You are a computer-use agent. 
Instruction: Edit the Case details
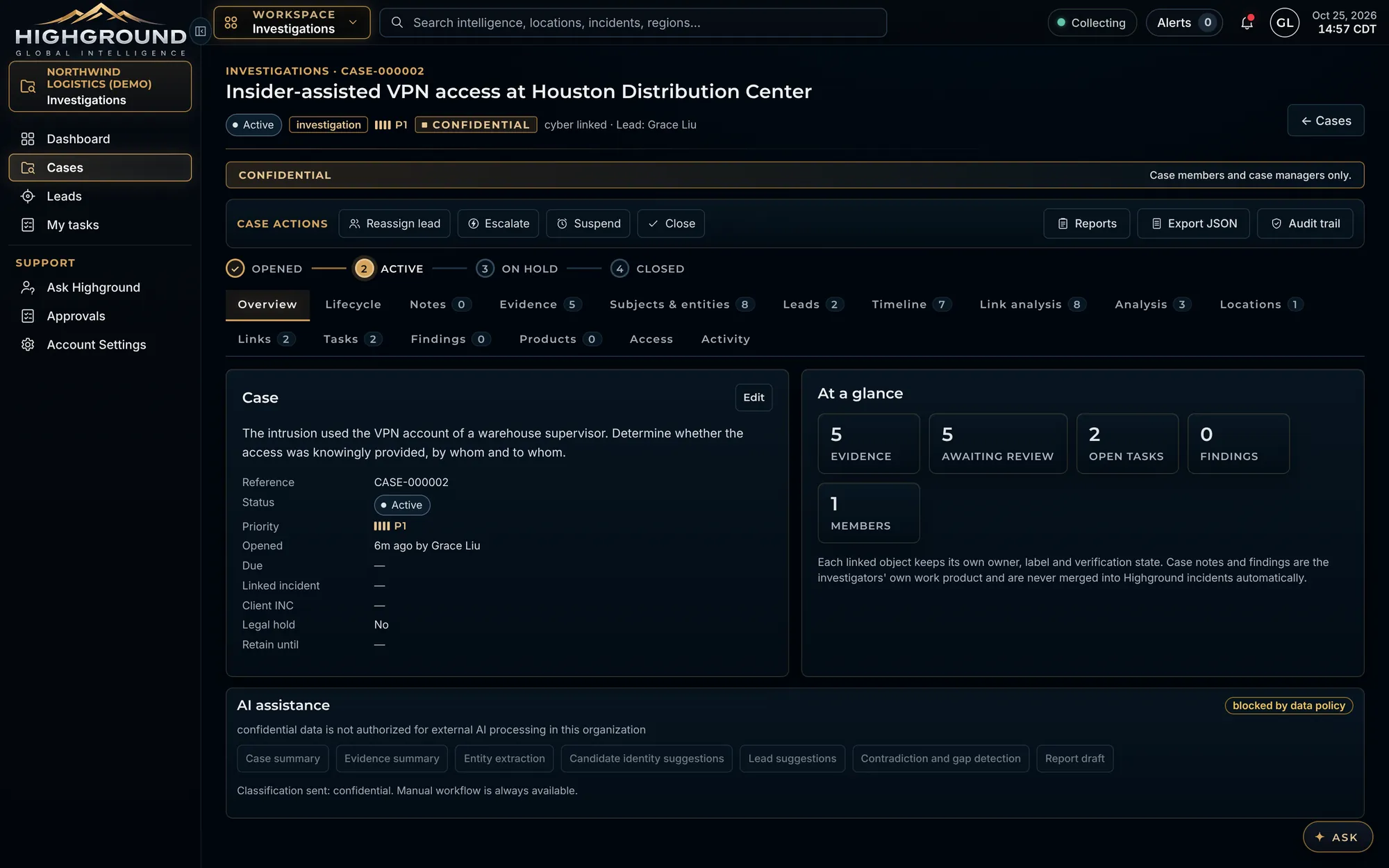(754, 398)
